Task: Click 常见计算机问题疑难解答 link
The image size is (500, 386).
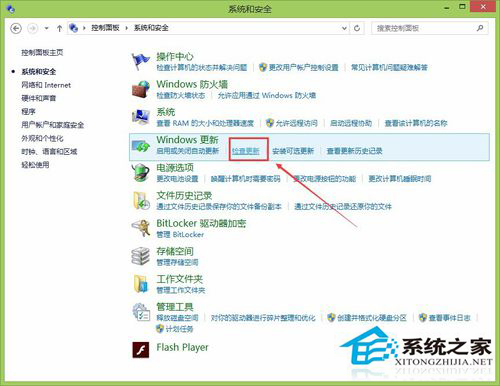Action: click(389, 68)
